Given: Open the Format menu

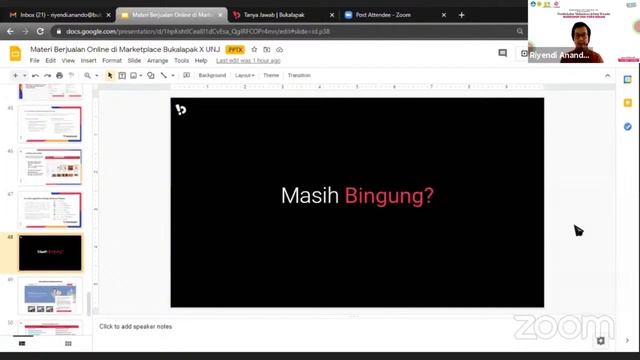Looking at the screenshot, I should 112,60.
